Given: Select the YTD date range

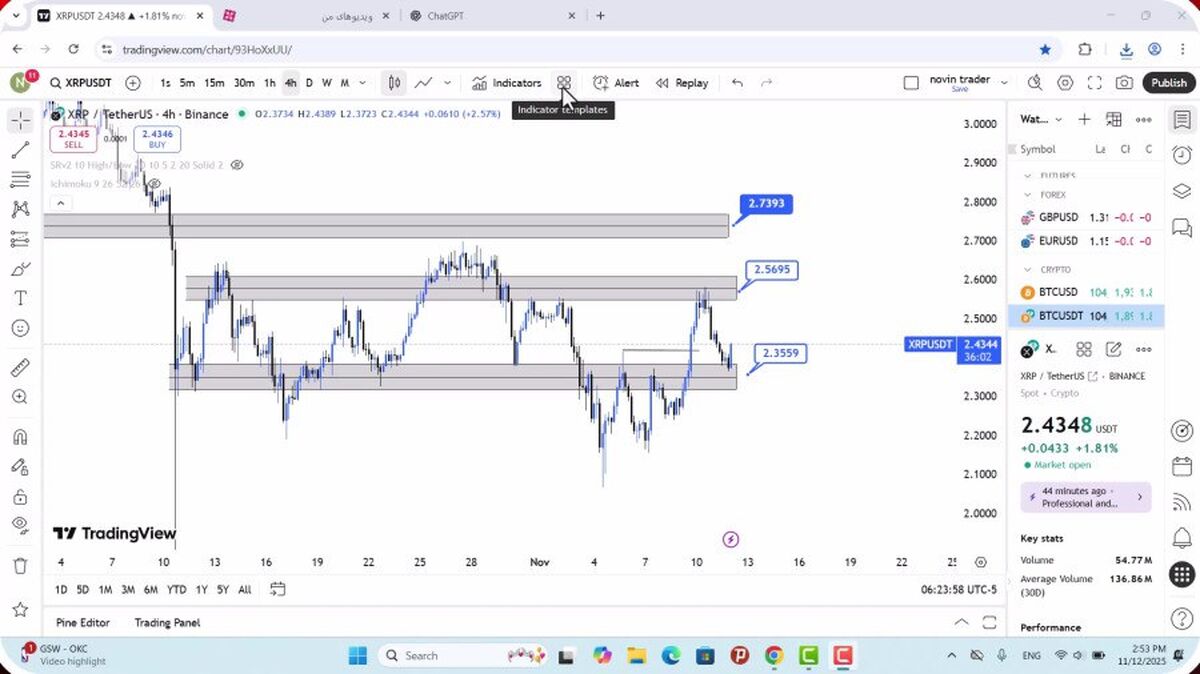Looking at the screenshot, I should (176, 589).
